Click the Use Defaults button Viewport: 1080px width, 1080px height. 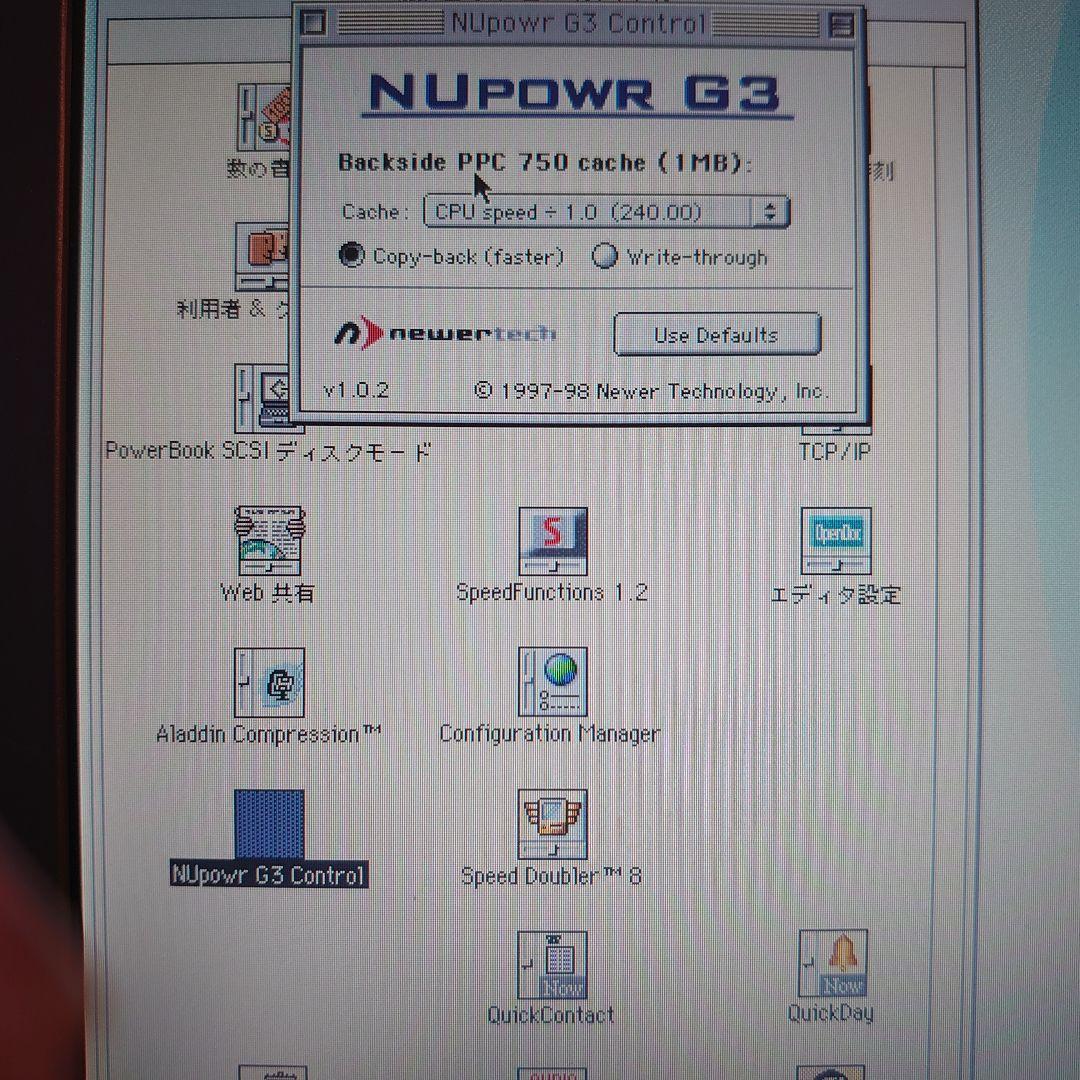(x=717, y=335)
